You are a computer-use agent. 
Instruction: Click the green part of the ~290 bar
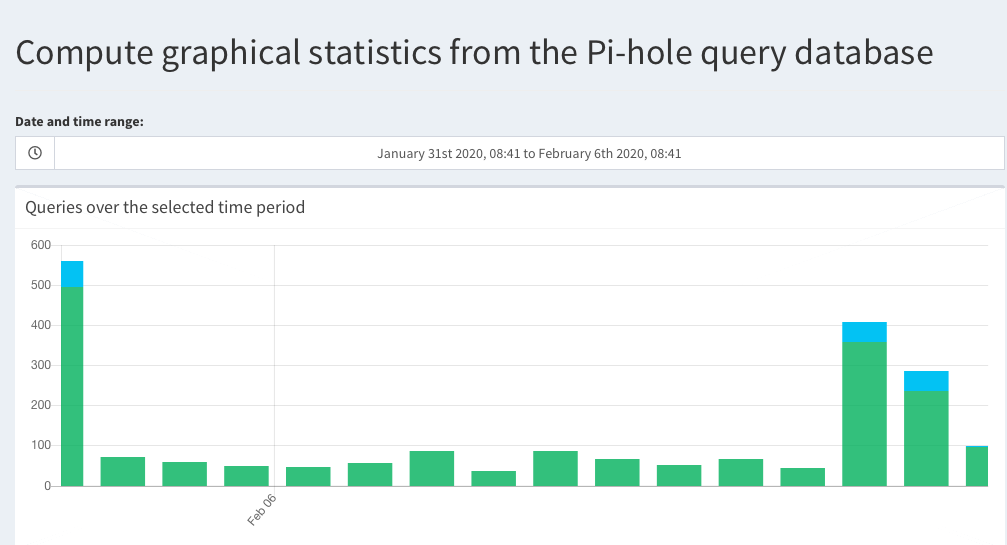(x=926, y=438)
